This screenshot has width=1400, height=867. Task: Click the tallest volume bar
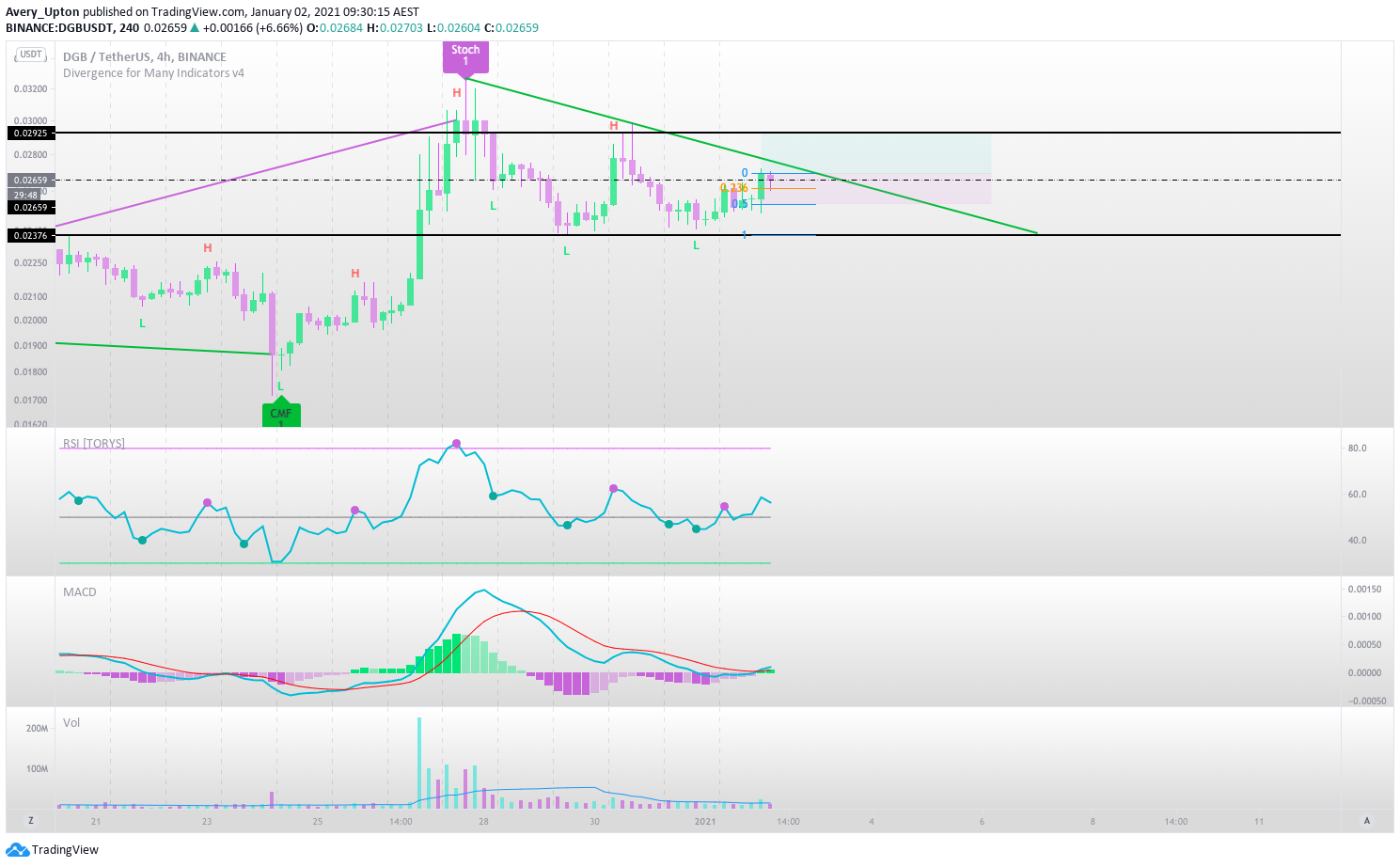pos(419,763)
